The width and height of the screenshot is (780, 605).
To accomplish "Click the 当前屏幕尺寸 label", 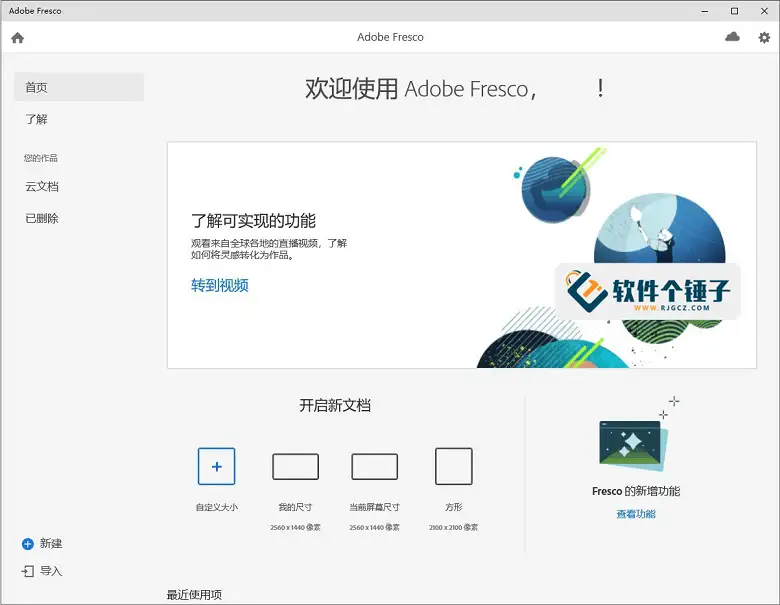I will pyautogui.click(x=375, y=507).
